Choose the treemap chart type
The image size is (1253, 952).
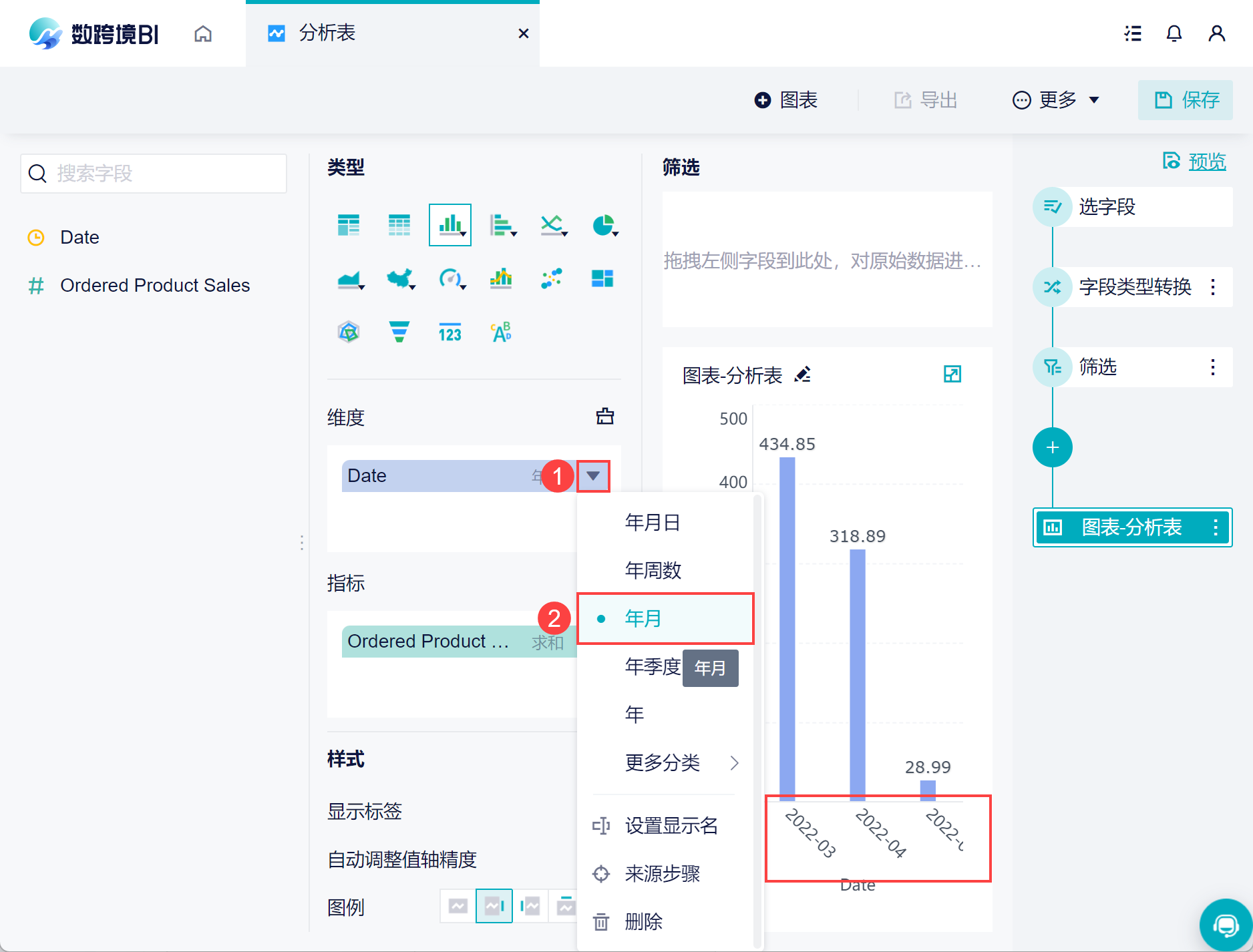[602, 278]
